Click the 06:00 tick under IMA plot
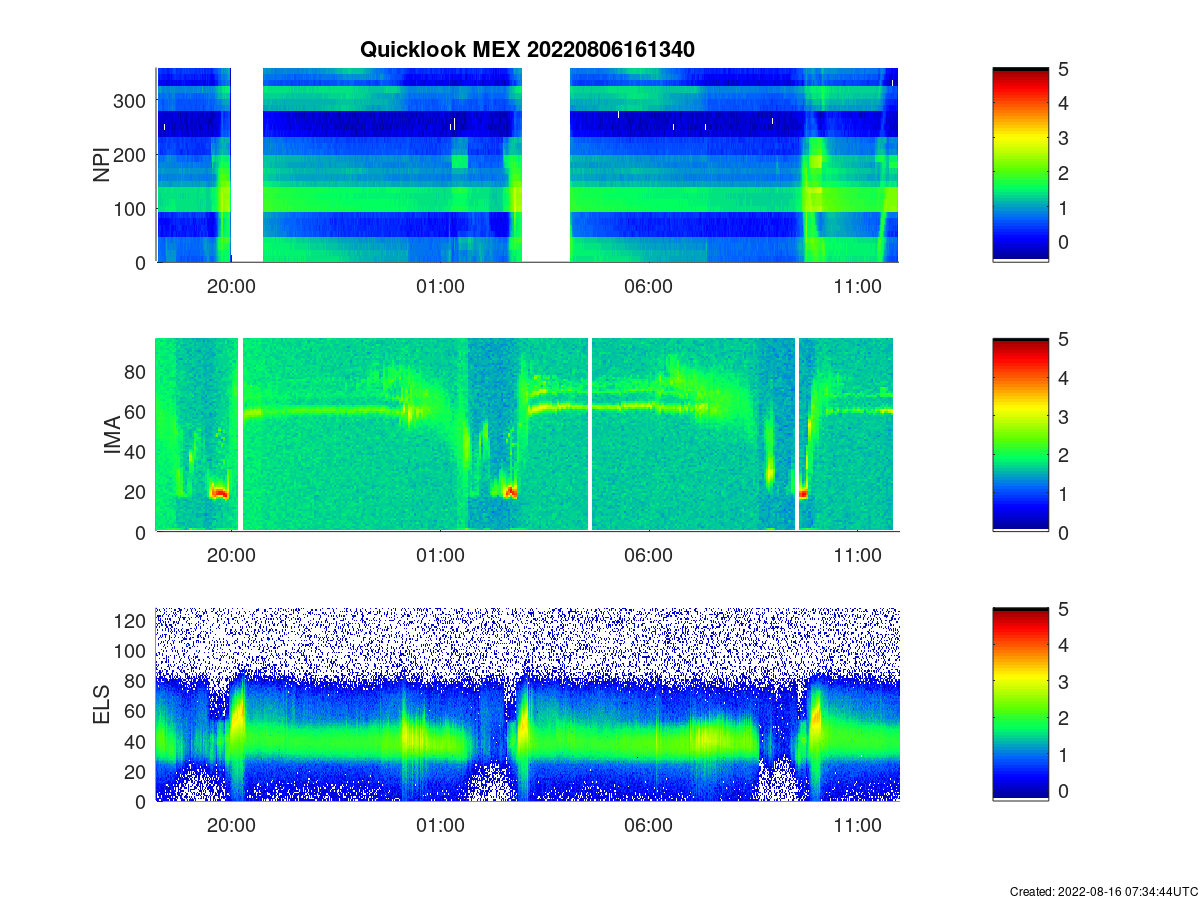The width and height of the screenshot is (1200, 900). click(648, 556)
